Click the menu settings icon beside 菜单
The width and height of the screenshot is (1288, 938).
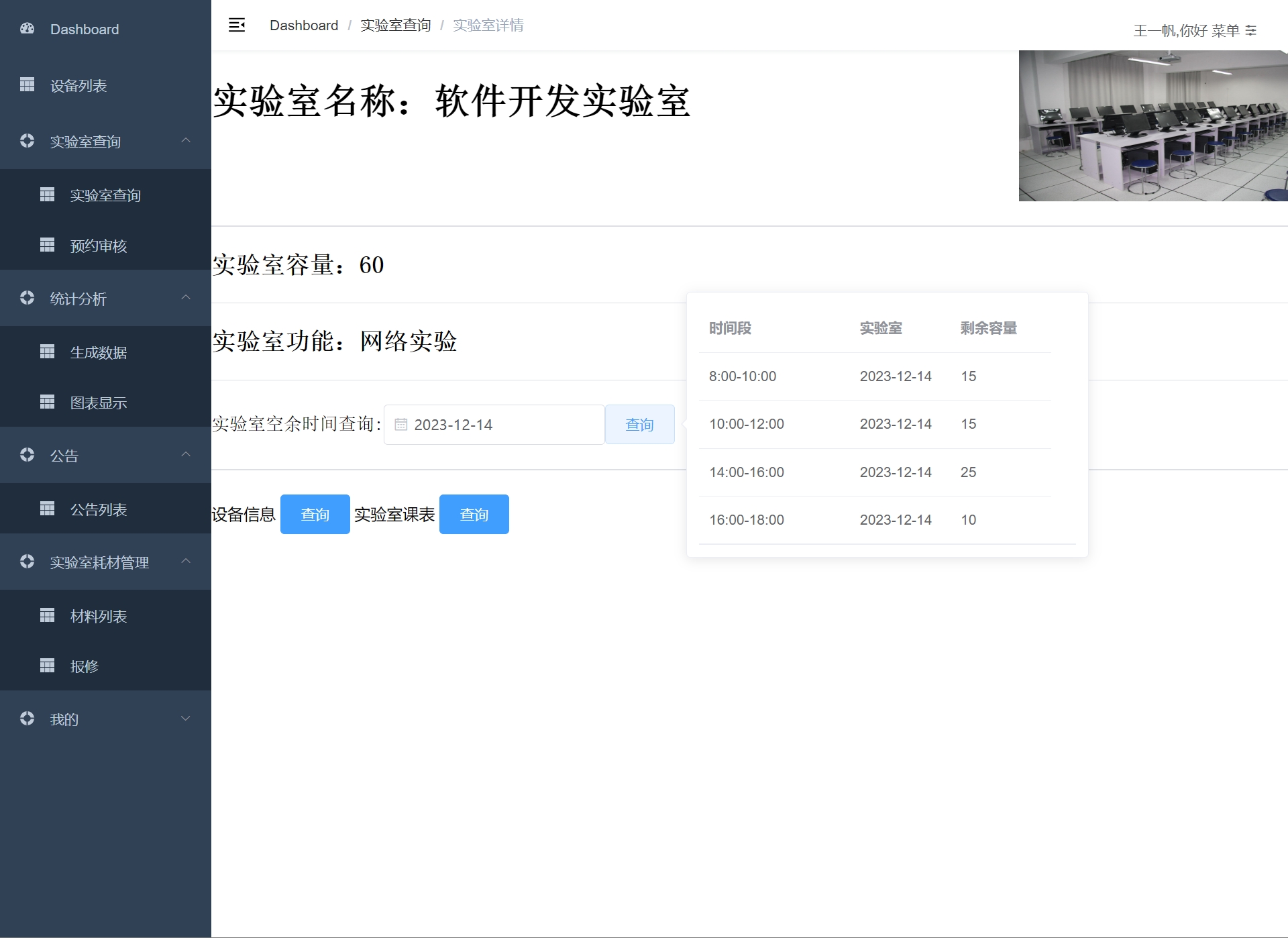(1251, 30)
